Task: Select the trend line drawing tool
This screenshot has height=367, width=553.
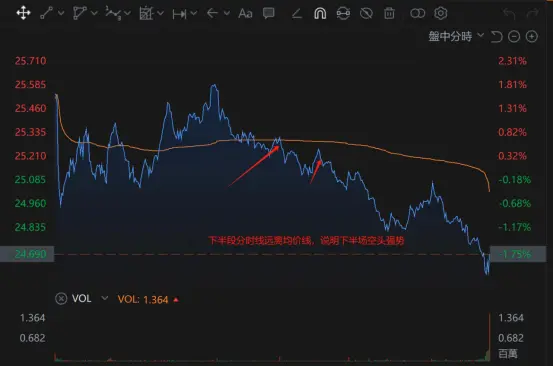Action: 47,13
